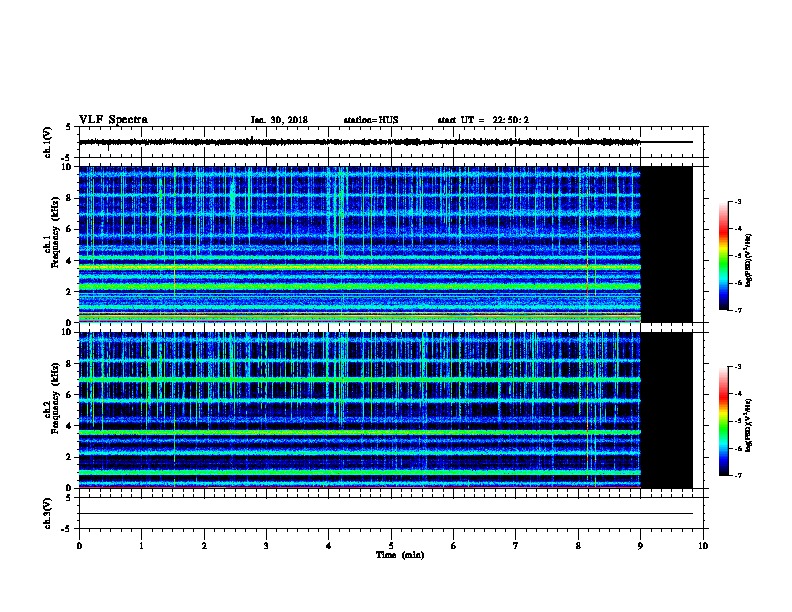The image size is (792, 612).
Task: Click time axis tick label "3"
Action: (266, 546)
